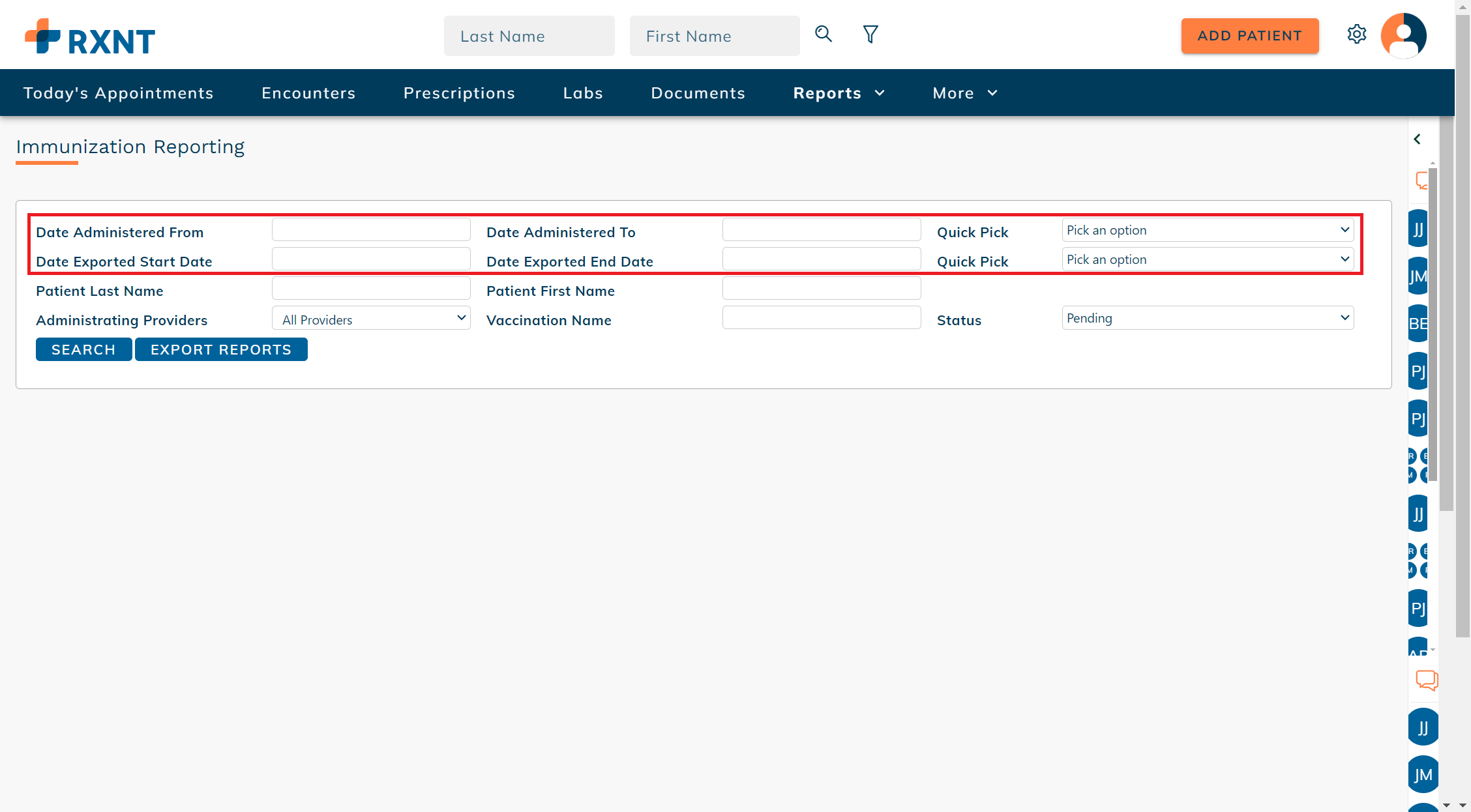Select the JJ contact avatar in sidebar
Screen dimensions: 1471x812
(1418, 228)
